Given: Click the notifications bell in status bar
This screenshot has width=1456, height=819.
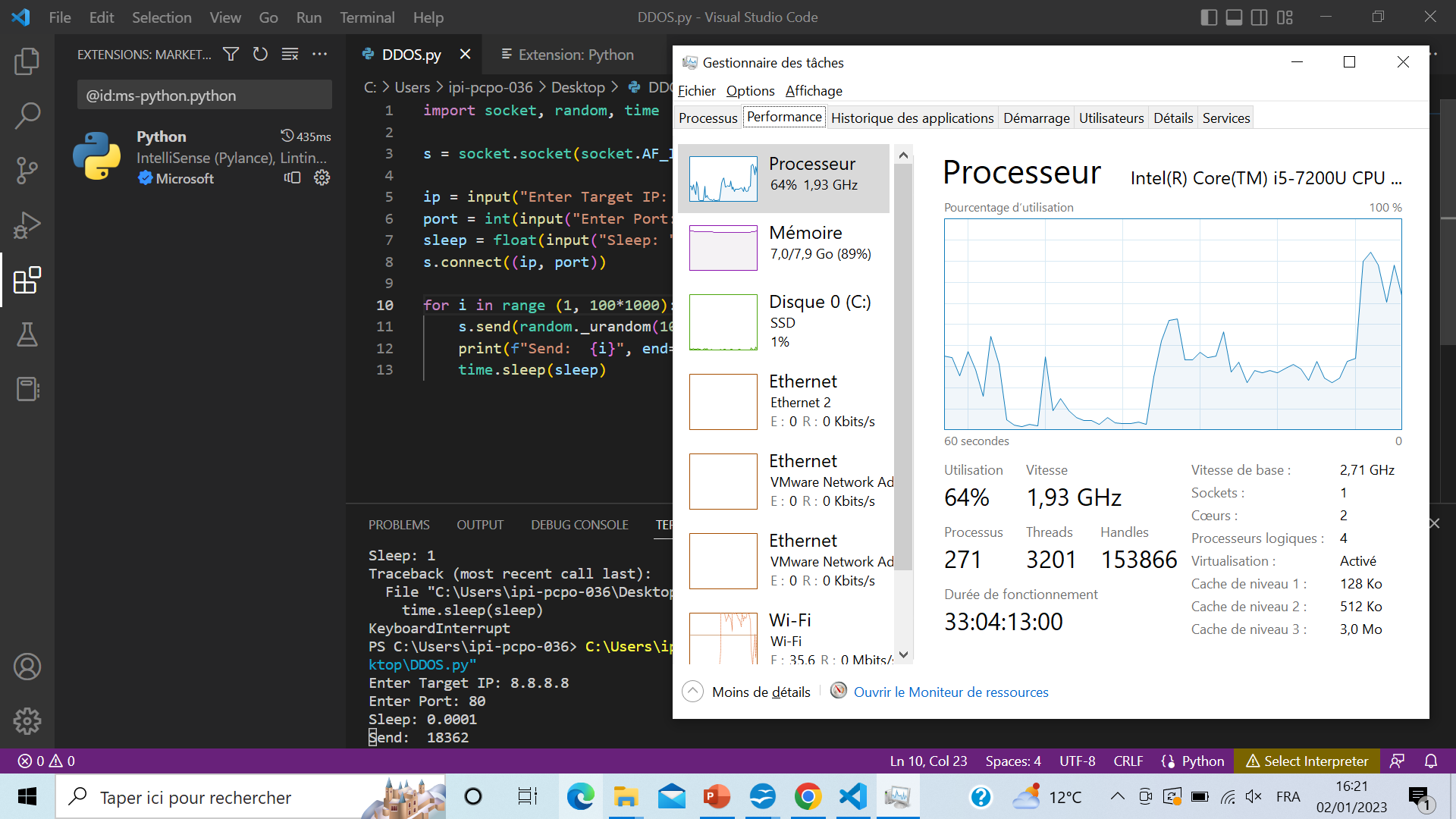Looking at the screenshot, I should tap(1431, 761).
